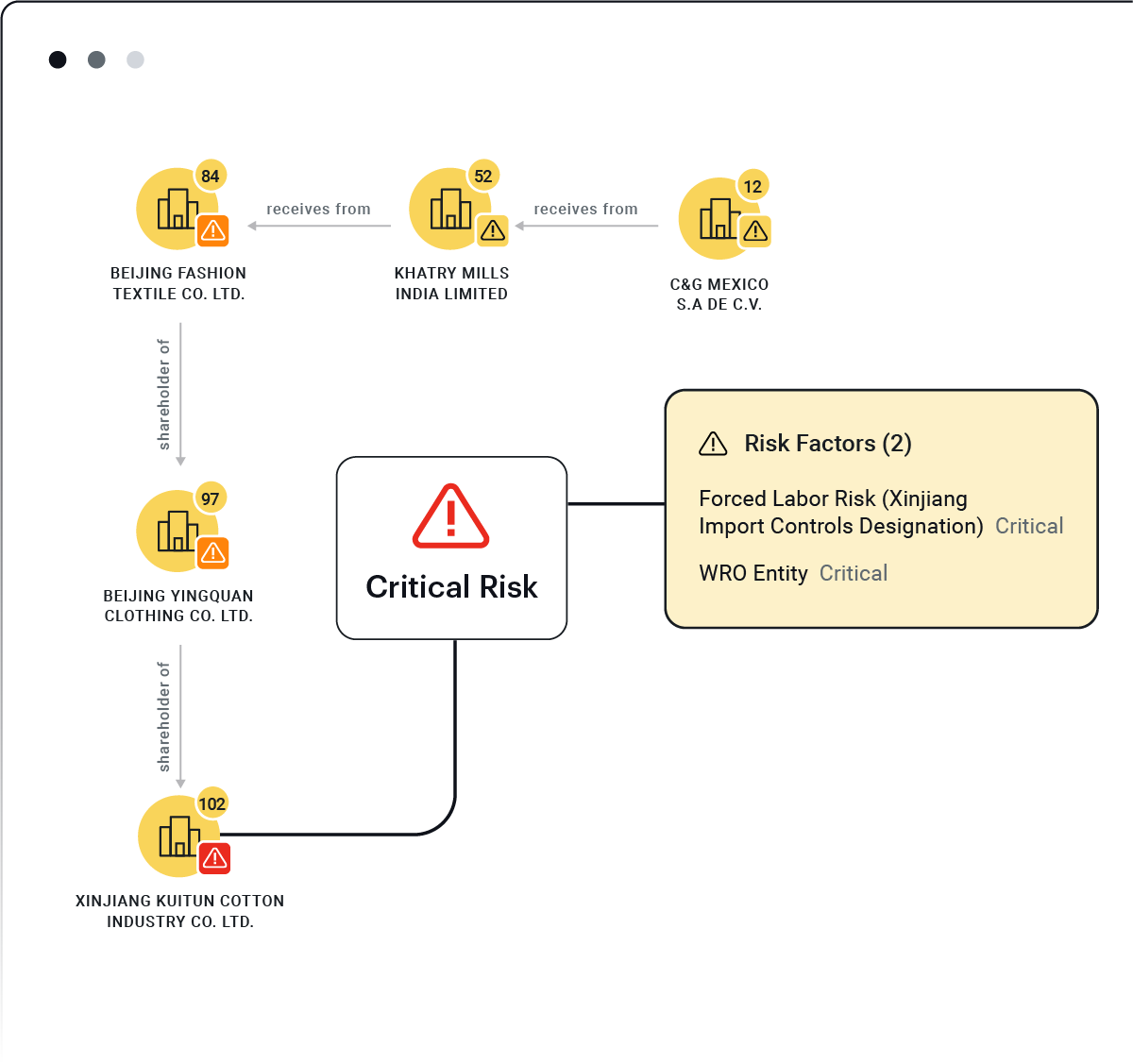
Task: Click the orange warning badge on Beijing Yingquan
Action: pyautogui.click(x=213, y=552)
